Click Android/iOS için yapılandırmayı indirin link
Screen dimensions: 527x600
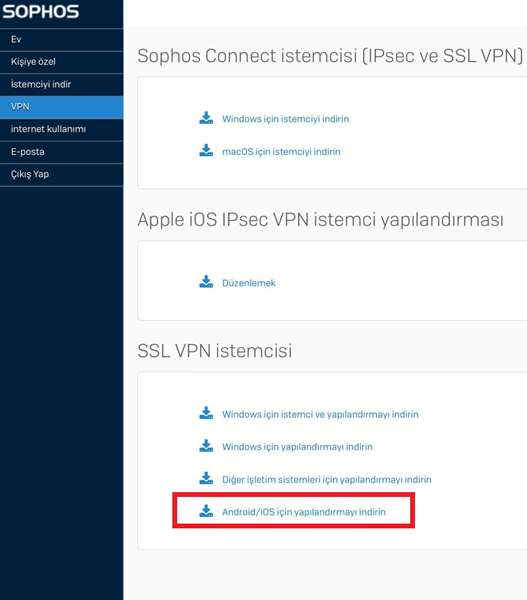click(x=304, y=512)
